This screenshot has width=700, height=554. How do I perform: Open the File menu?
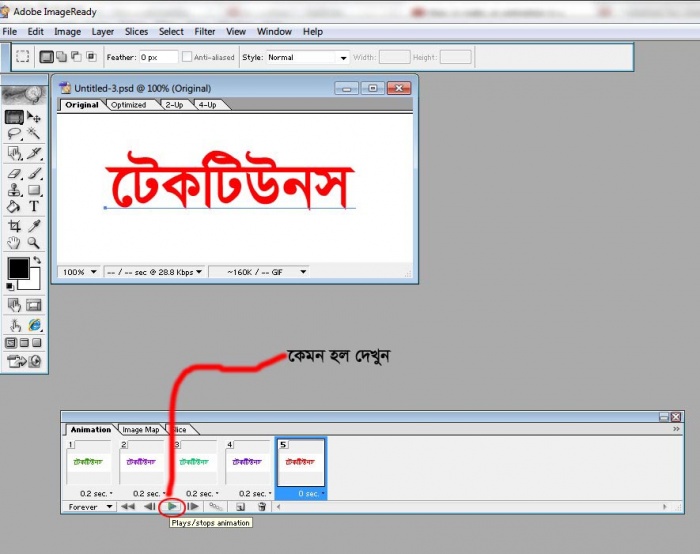[x=9, y=32]
